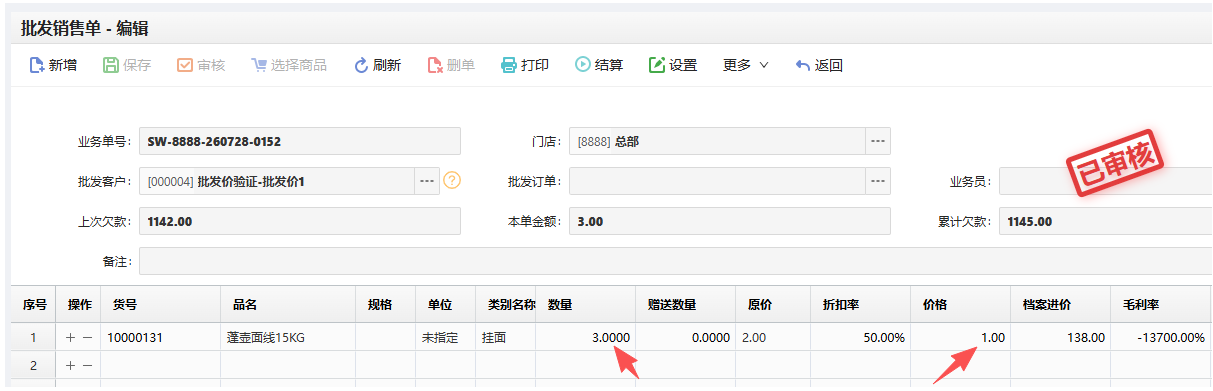Screen dimensions: 1213x391
Task: Click the empty 业务员 field
Action: pyautogui.click(x=1105, y=181)
